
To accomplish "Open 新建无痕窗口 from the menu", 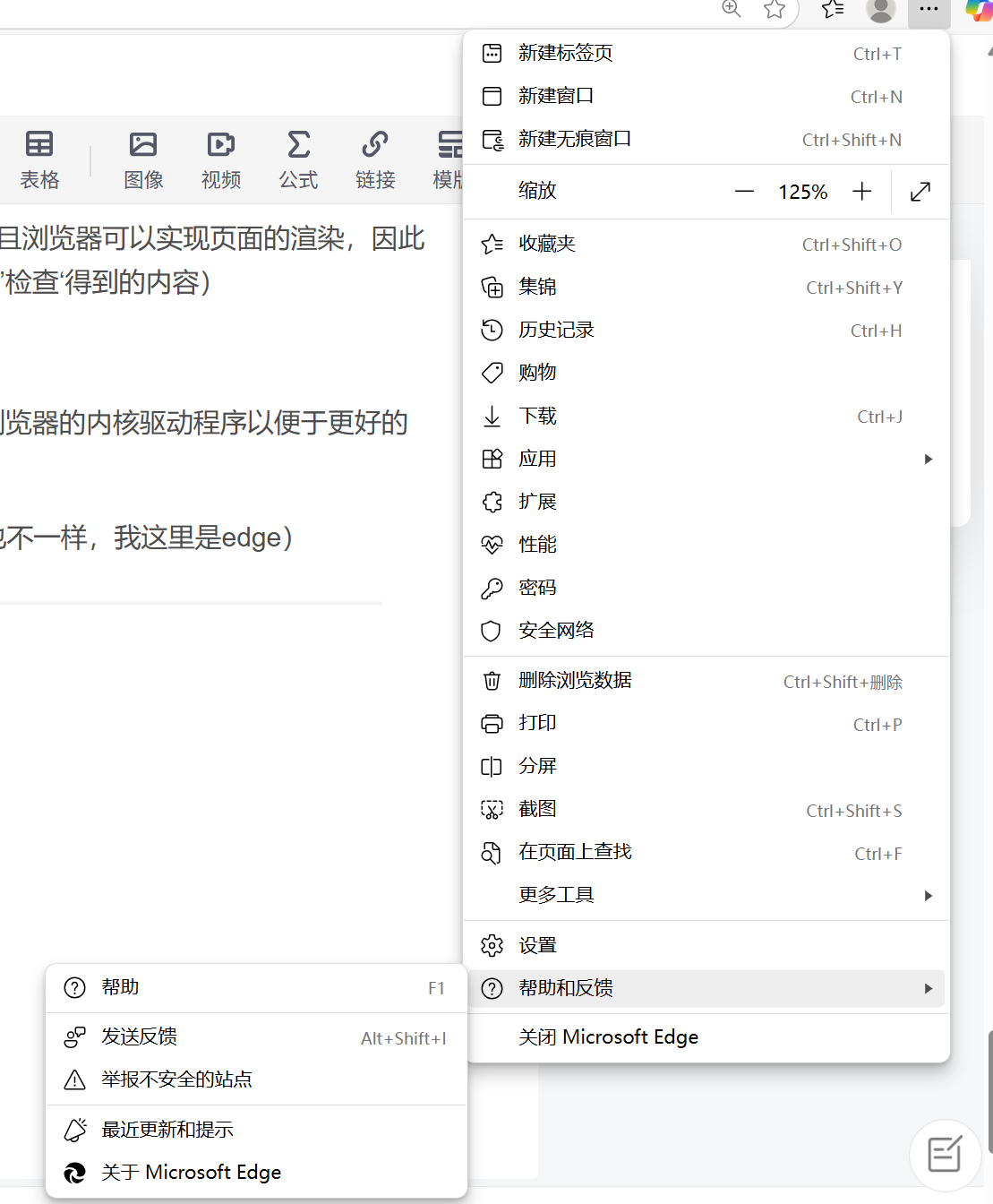I will coord(706,140).
